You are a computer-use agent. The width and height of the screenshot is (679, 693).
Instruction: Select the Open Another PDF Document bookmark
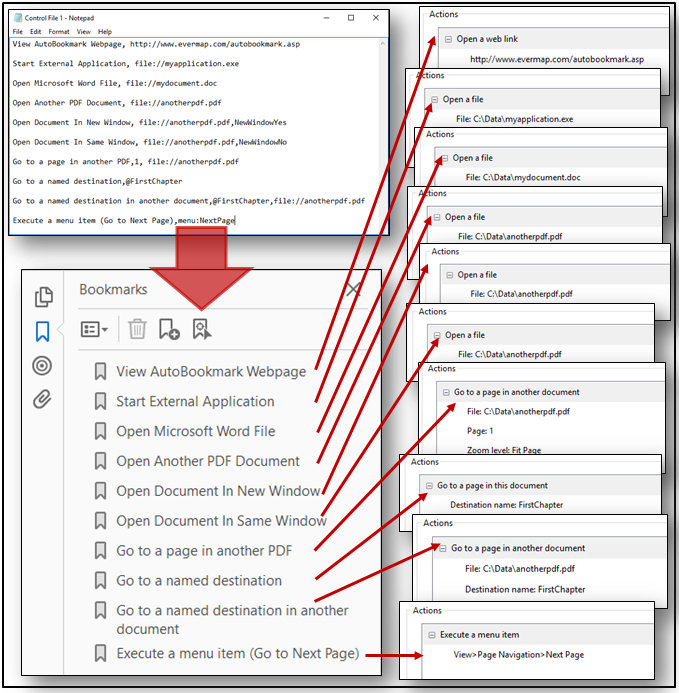[208, 461]
